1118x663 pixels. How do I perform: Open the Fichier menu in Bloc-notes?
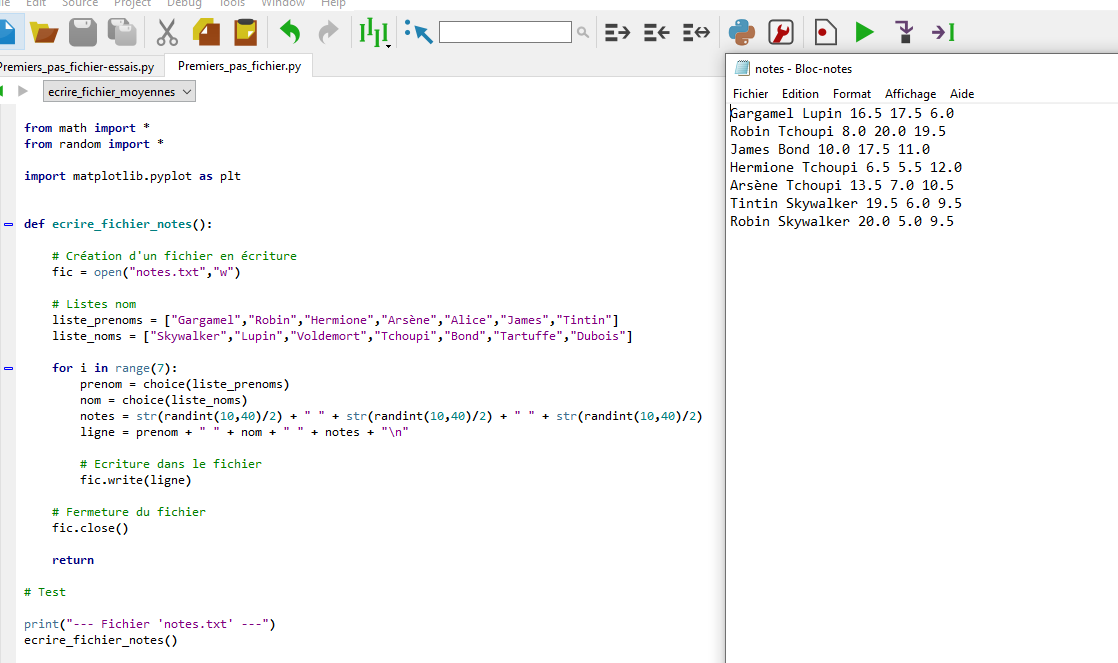(750, 94)
